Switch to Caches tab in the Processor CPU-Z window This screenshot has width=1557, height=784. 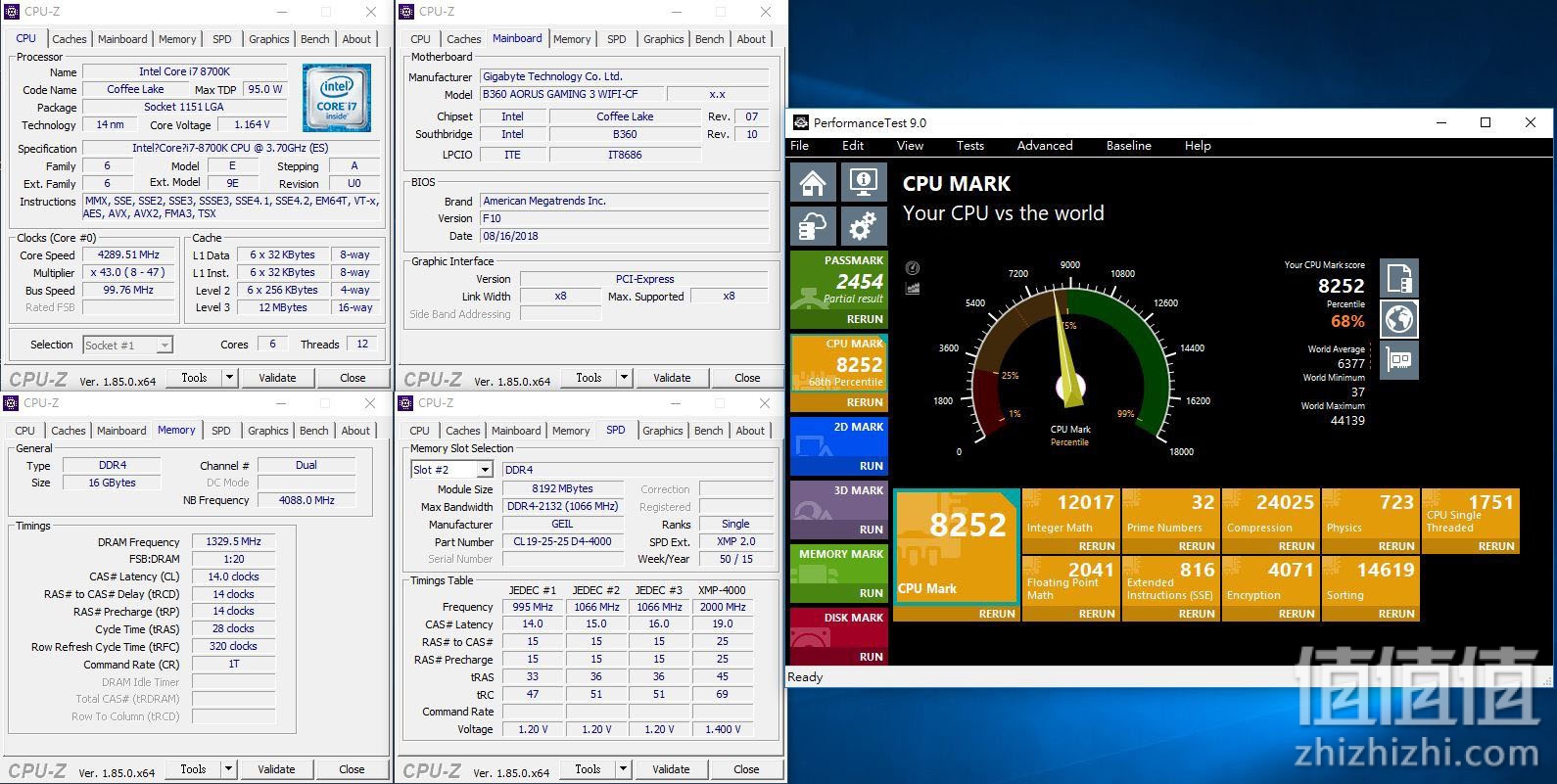tap(70, 39)
